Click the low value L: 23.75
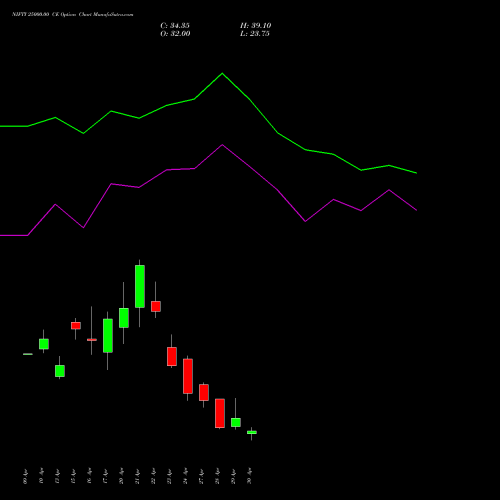This screenshot has width=500, height=500. click(x=255, y=34)
